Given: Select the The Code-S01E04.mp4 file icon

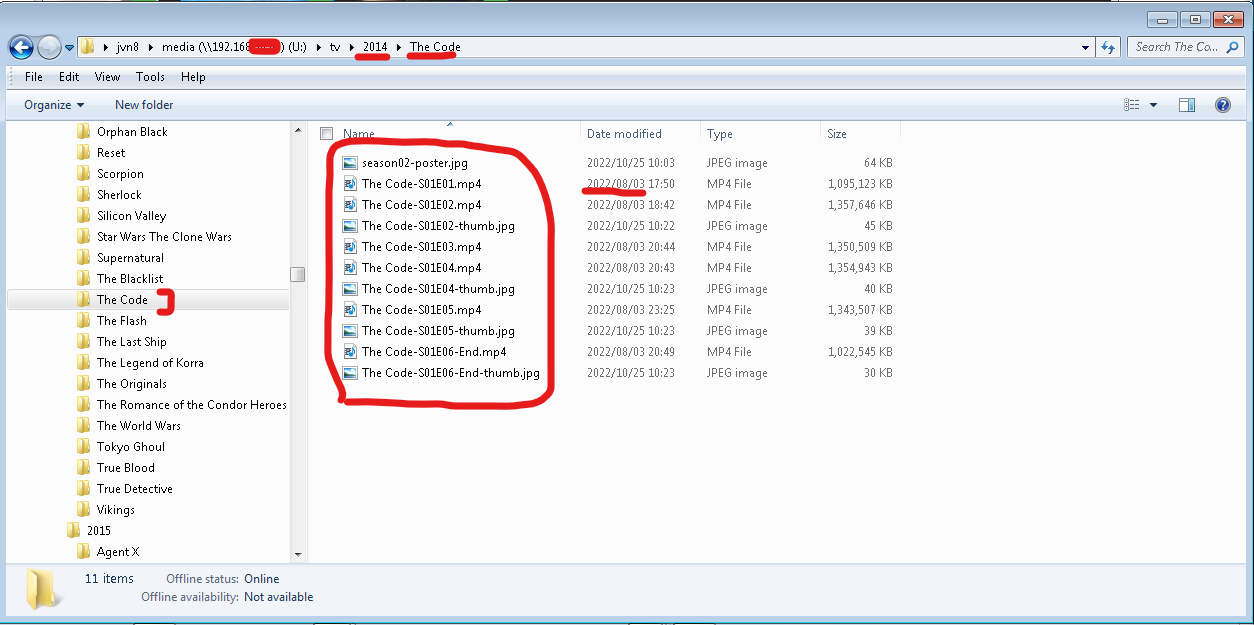Looking at the screenshot, I should point(349,268).
